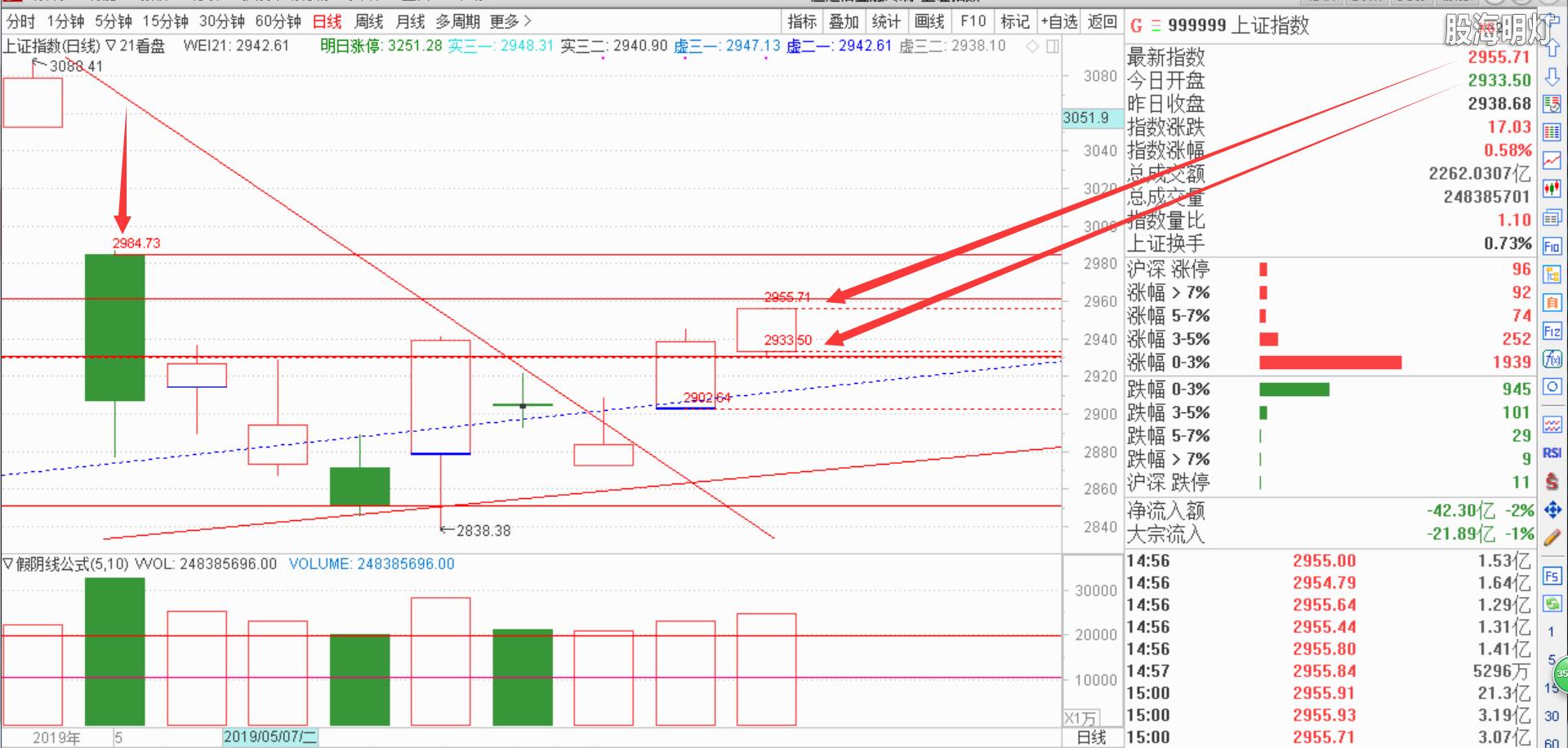Click the up arrow icon in right sidebar

pyautogui.click(x=1552, y=50)
